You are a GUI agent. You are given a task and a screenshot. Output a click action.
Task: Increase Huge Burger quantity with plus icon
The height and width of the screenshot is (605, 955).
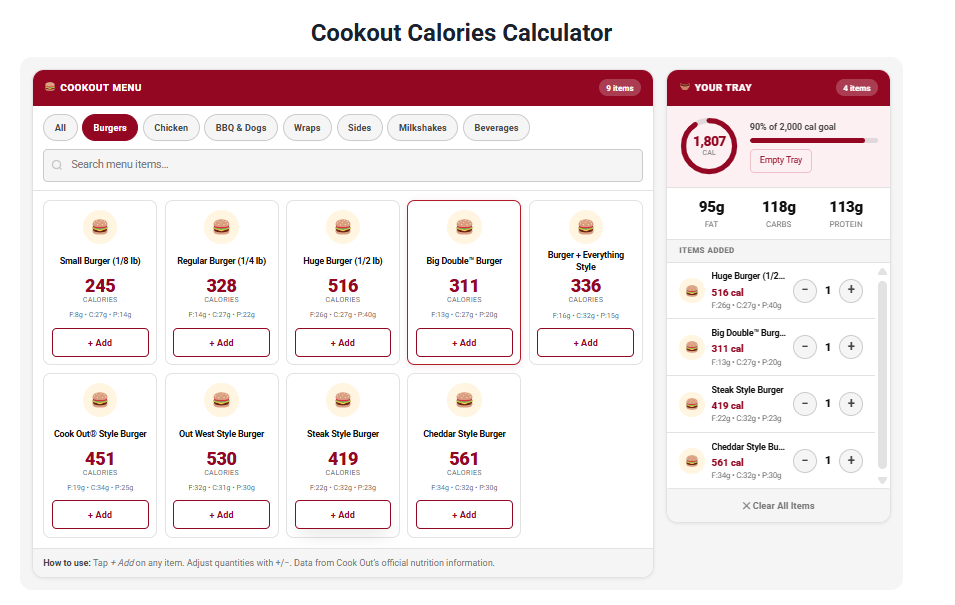tap(850, 291)
